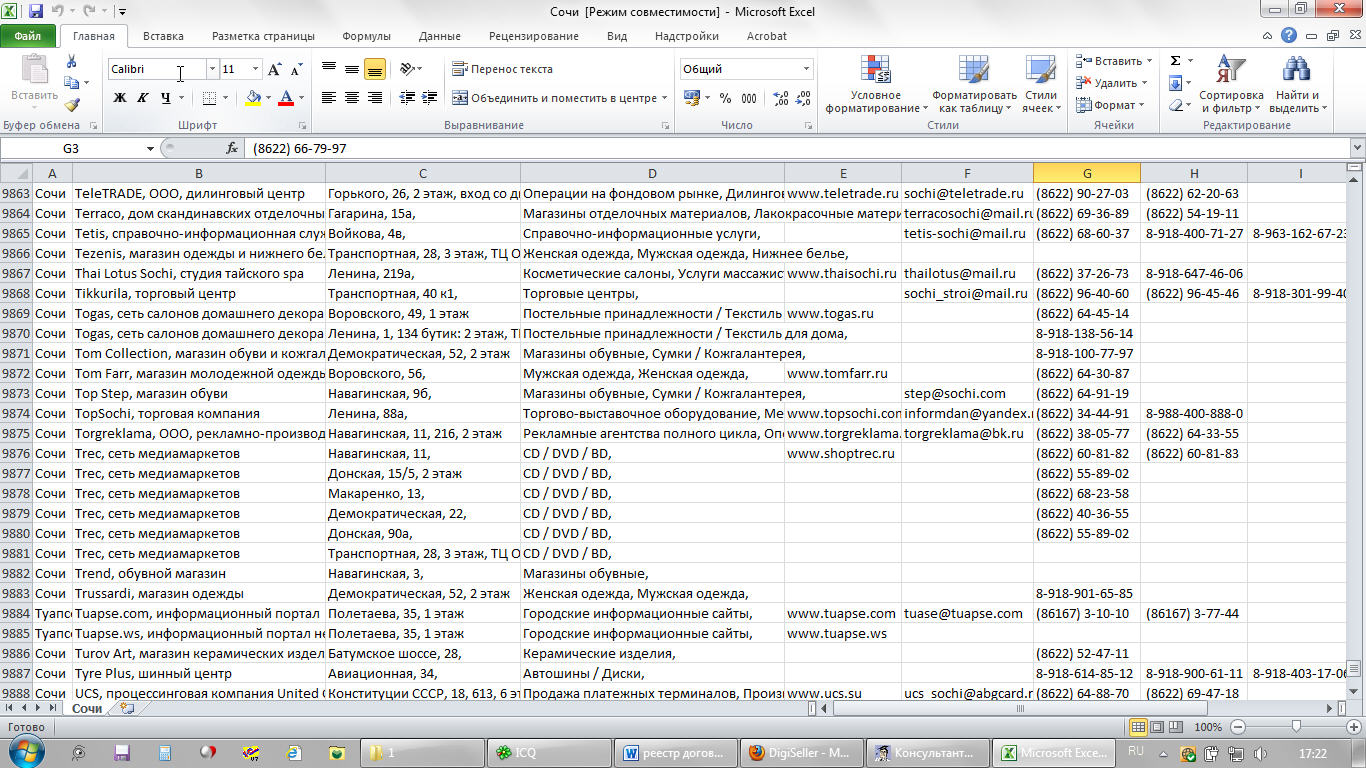
Task: Click the Borders icon
Action: [x=208, y=98]
